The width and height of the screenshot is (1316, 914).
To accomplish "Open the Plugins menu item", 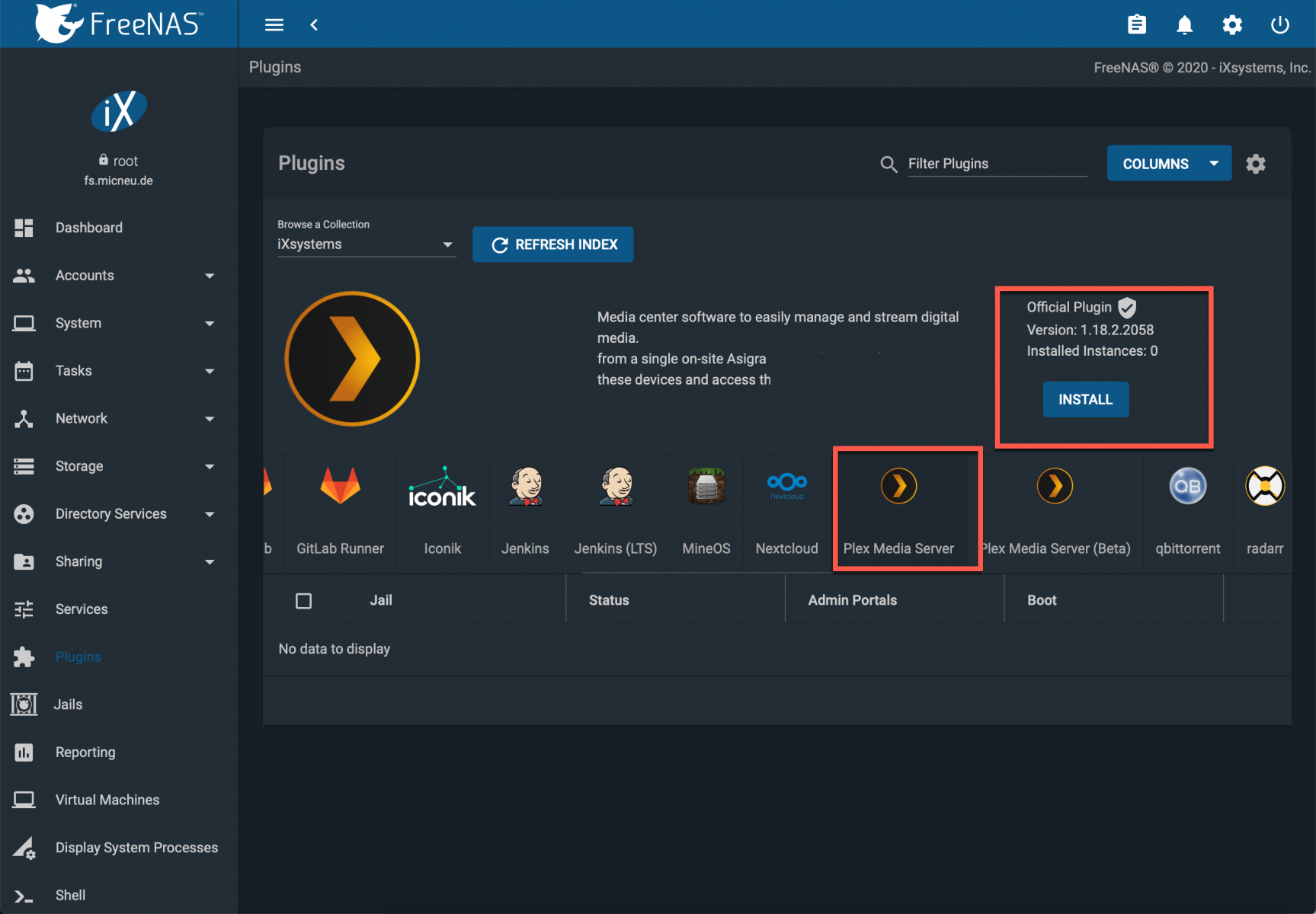I will point(78,657).
